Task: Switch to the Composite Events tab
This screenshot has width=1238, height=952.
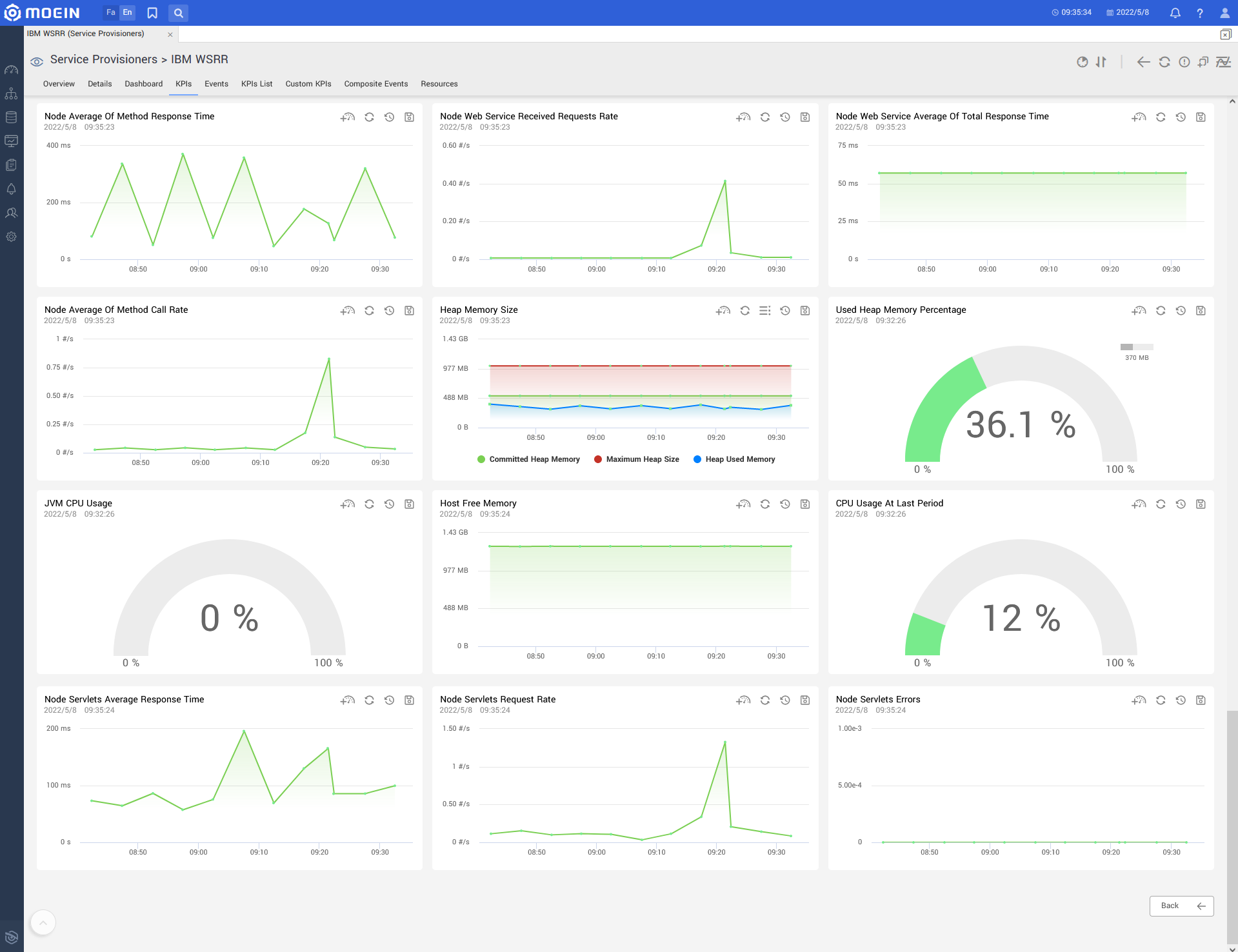Action: coord(375,84)
